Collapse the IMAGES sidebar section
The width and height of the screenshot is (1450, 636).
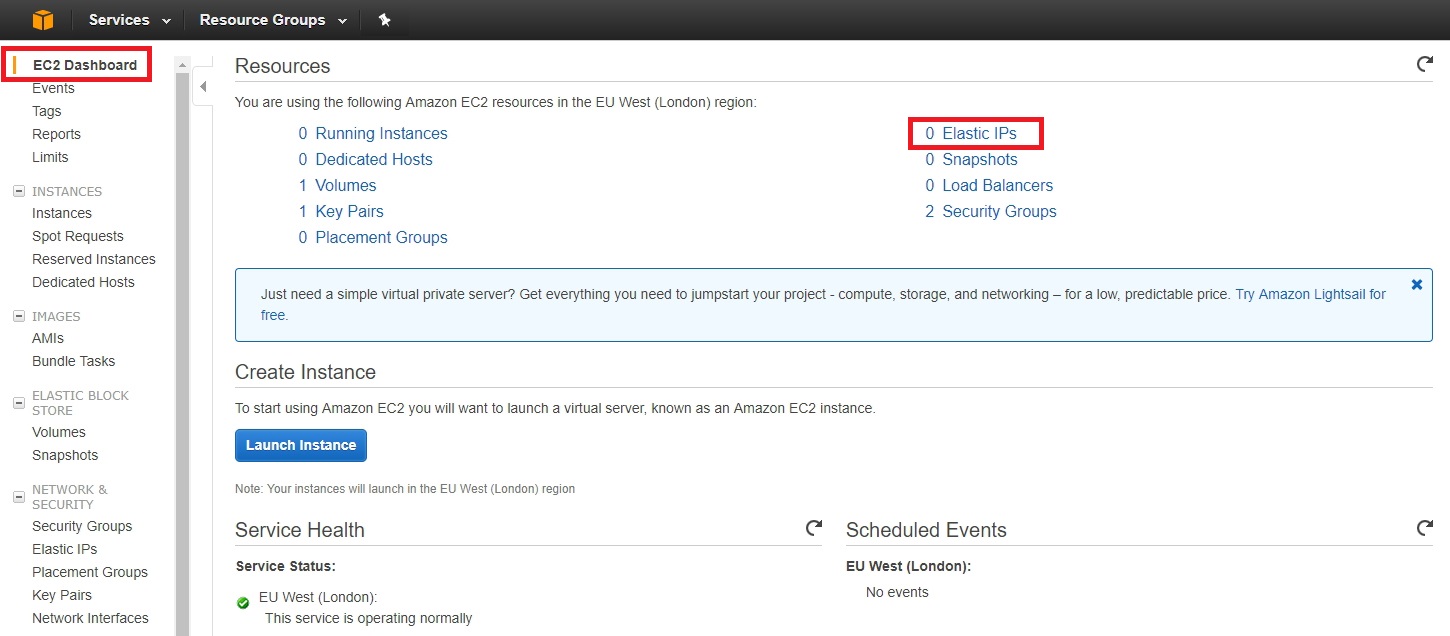(x=18, y=316)
